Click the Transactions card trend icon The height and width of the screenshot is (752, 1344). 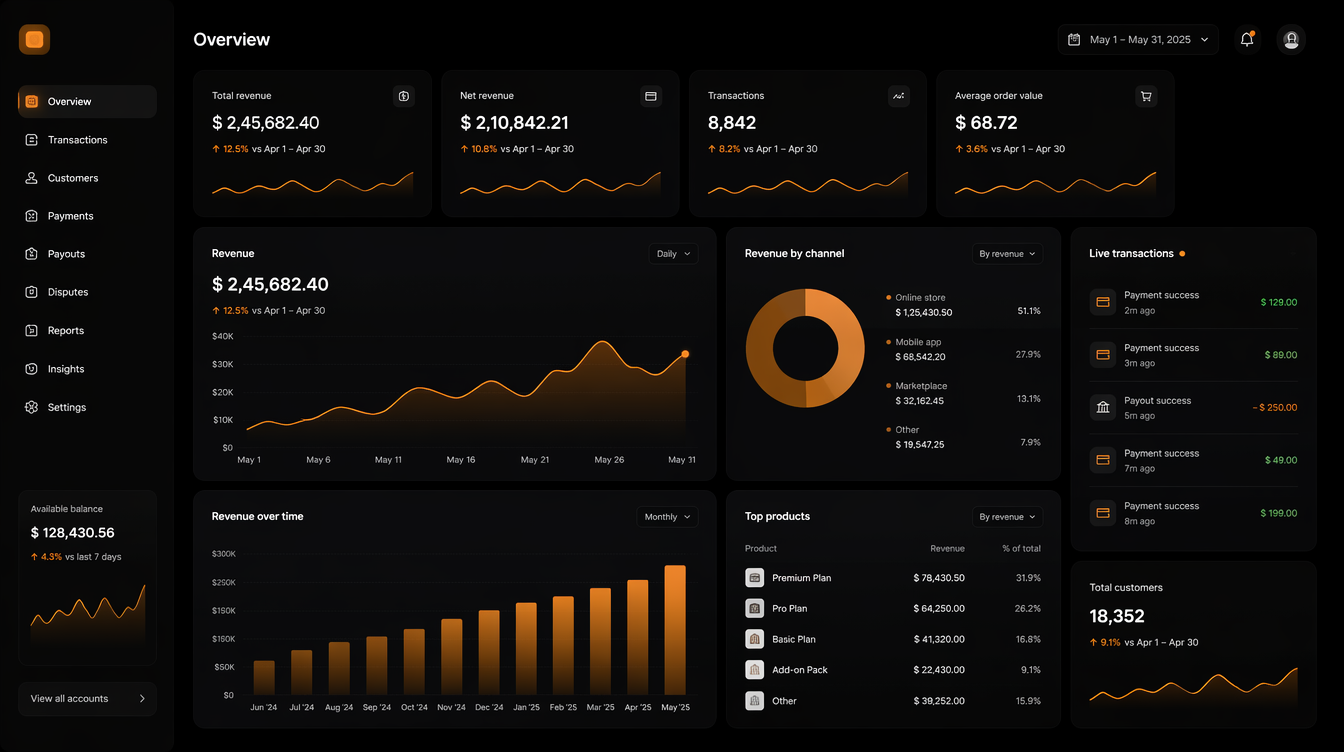(899, 96)
